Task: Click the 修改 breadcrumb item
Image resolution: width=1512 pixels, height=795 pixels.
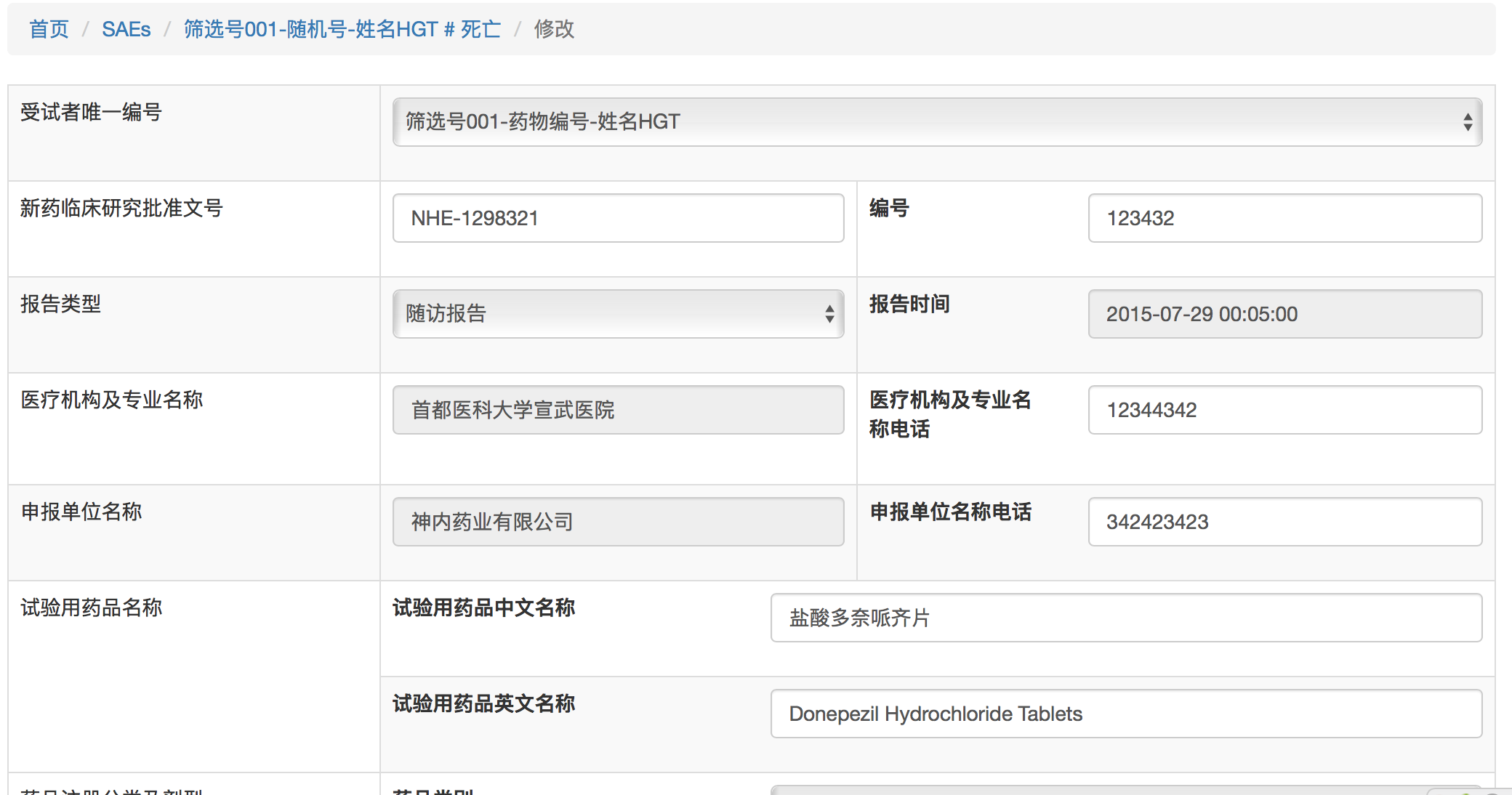Action: pos(554,29)
